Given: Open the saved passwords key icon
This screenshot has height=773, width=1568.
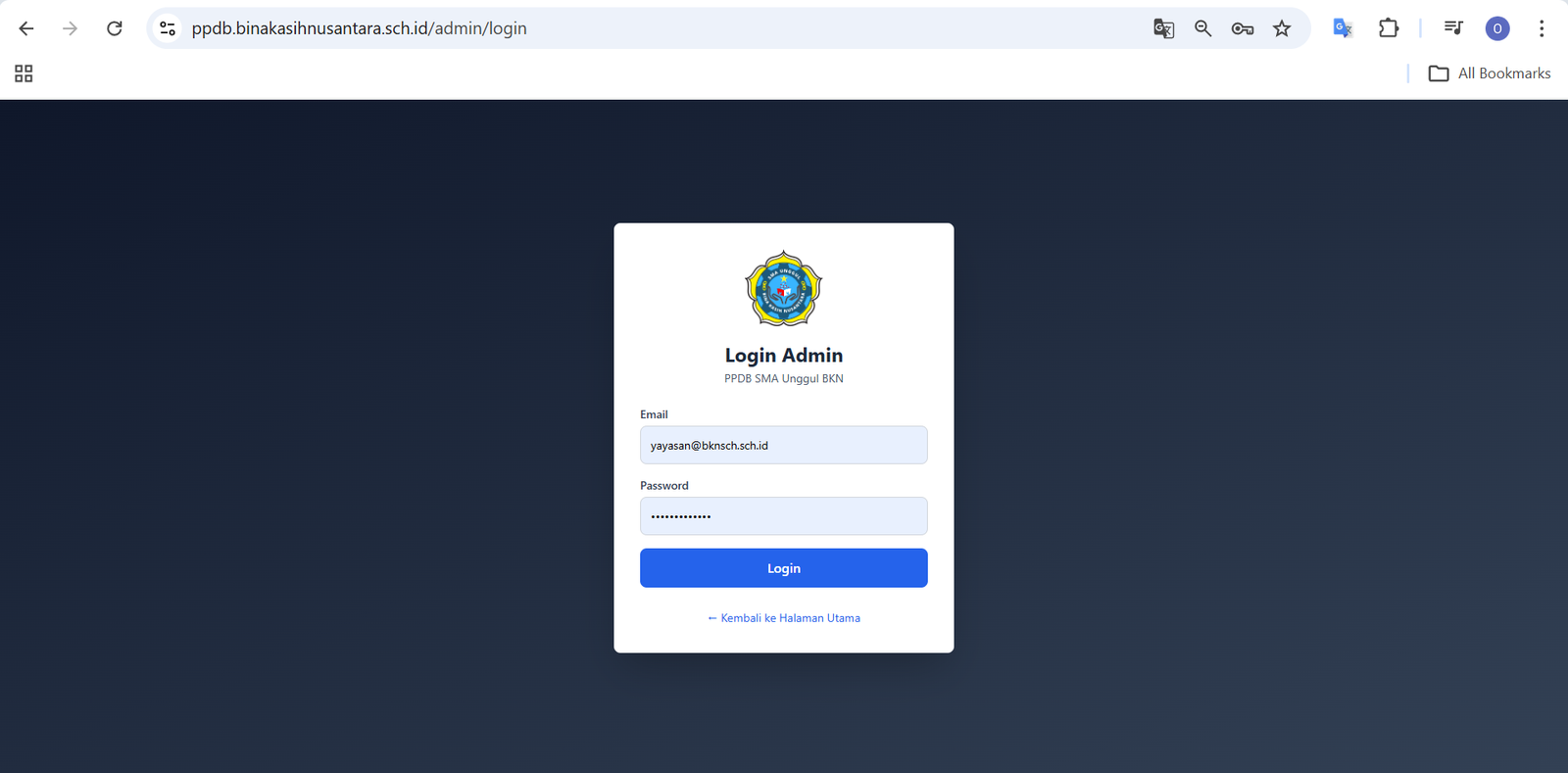Looking at the screenshot, I should tap(1243, 28).
